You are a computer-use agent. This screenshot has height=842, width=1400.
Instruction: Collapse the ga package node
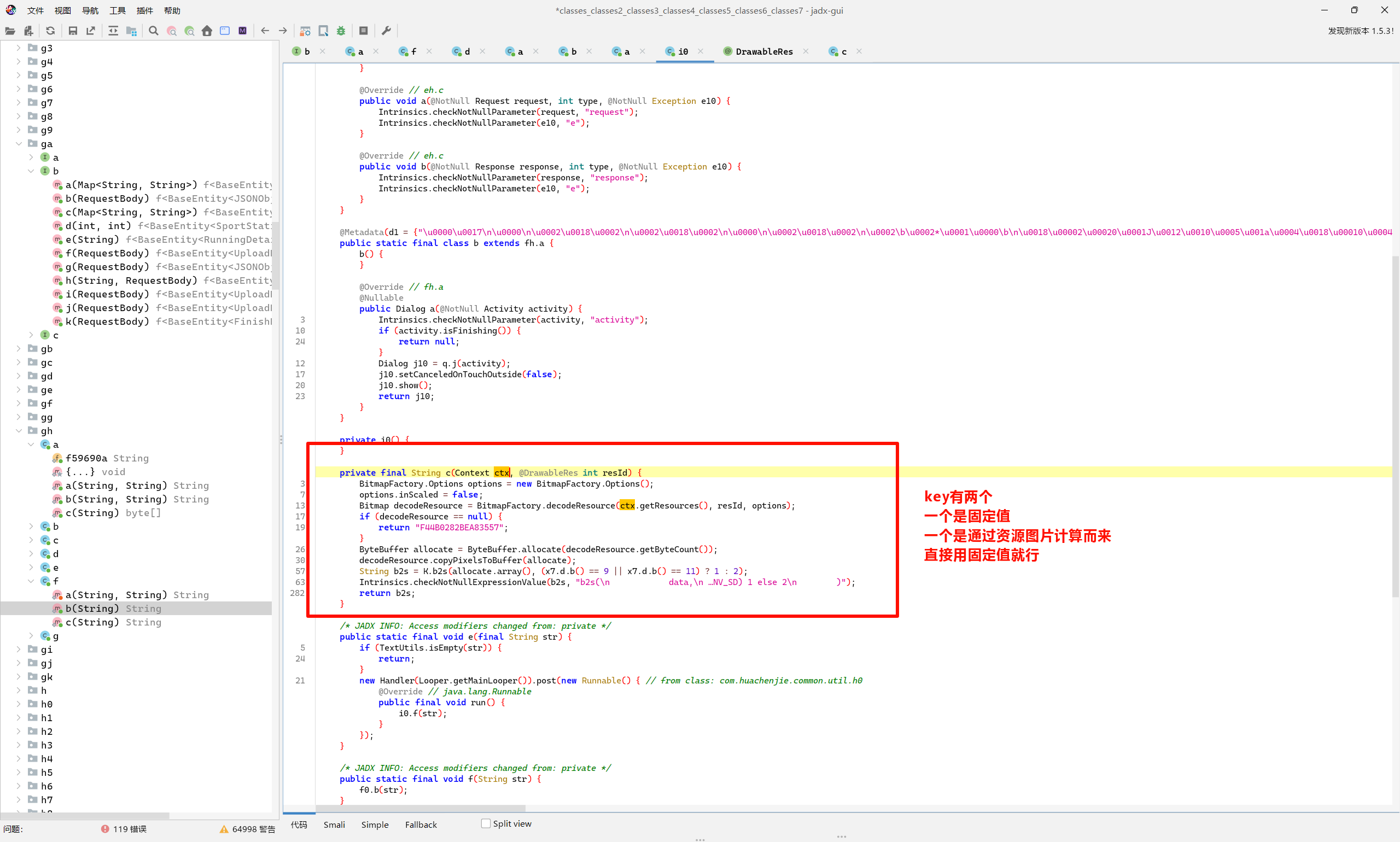19,144
